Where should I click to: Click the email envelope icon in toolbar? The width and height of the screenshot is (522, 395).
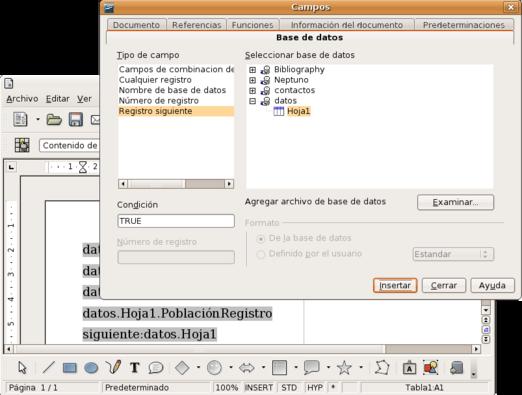(95, 119)
